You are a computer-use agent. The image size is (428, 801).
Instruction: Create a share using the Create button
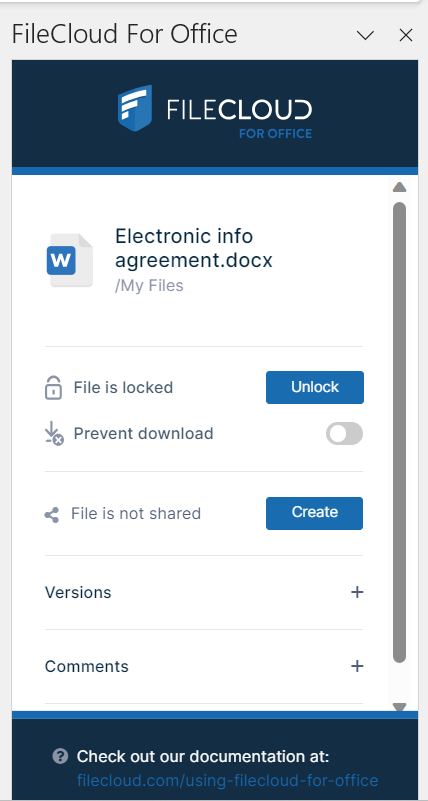(x=315, y=513)
